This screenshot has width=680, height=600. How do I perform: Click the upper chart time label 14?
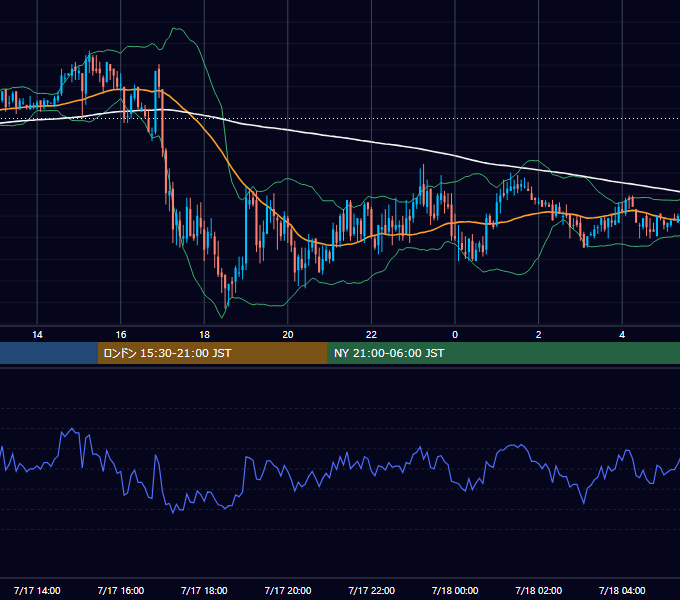37,335
